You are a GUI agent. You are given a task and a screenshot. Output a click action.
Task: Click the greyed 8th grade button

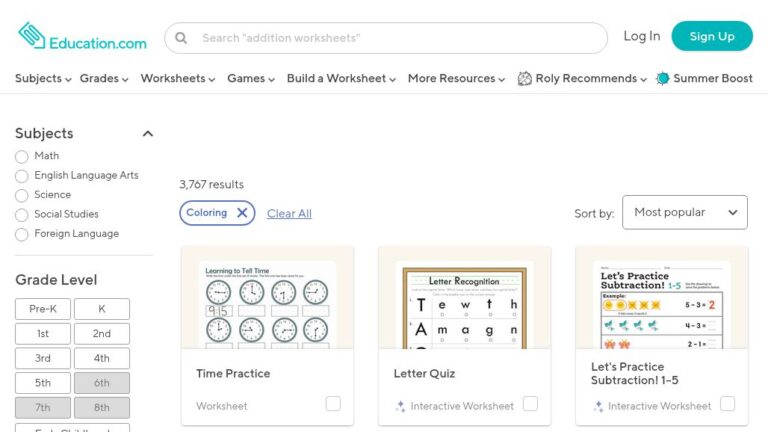pos(102,408)
